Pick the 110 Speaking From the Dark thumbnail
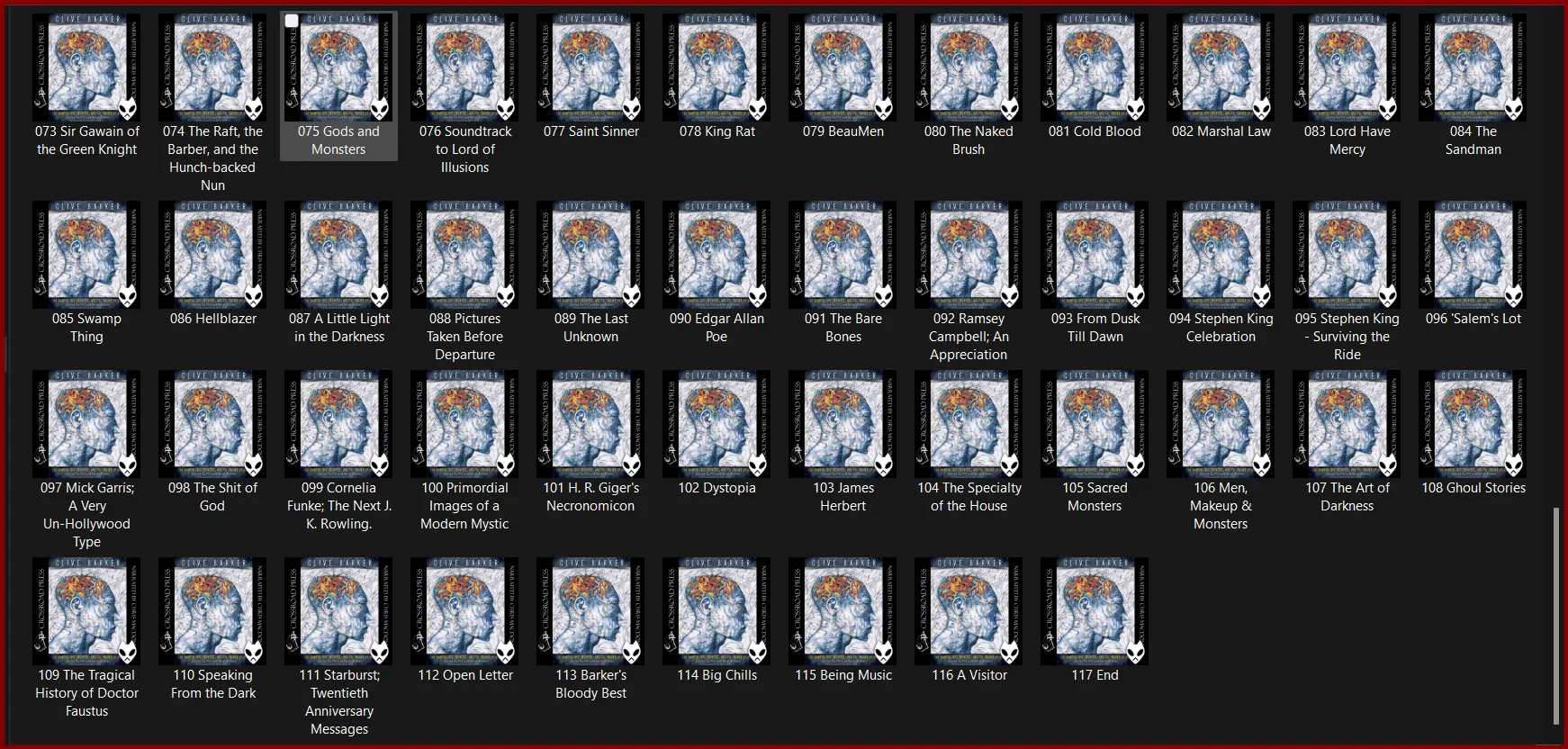Image resolution: width=1568 pixels, height=749 pixels. (x=212, y=611)
